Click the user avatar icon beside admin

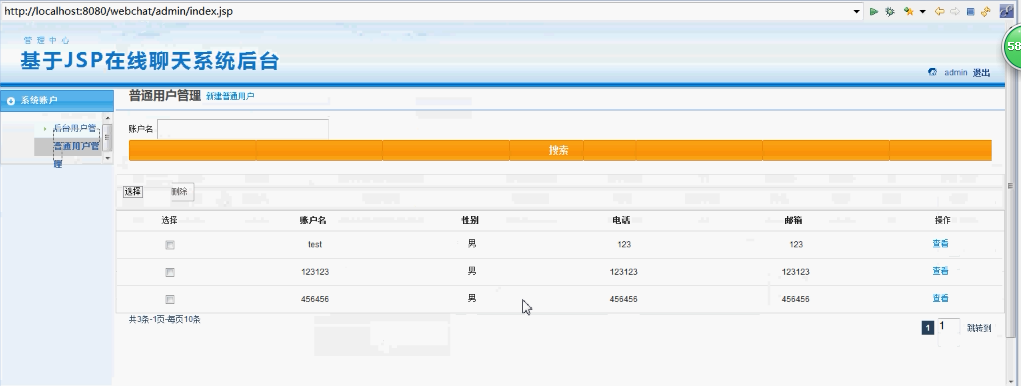tap(932, 72)
